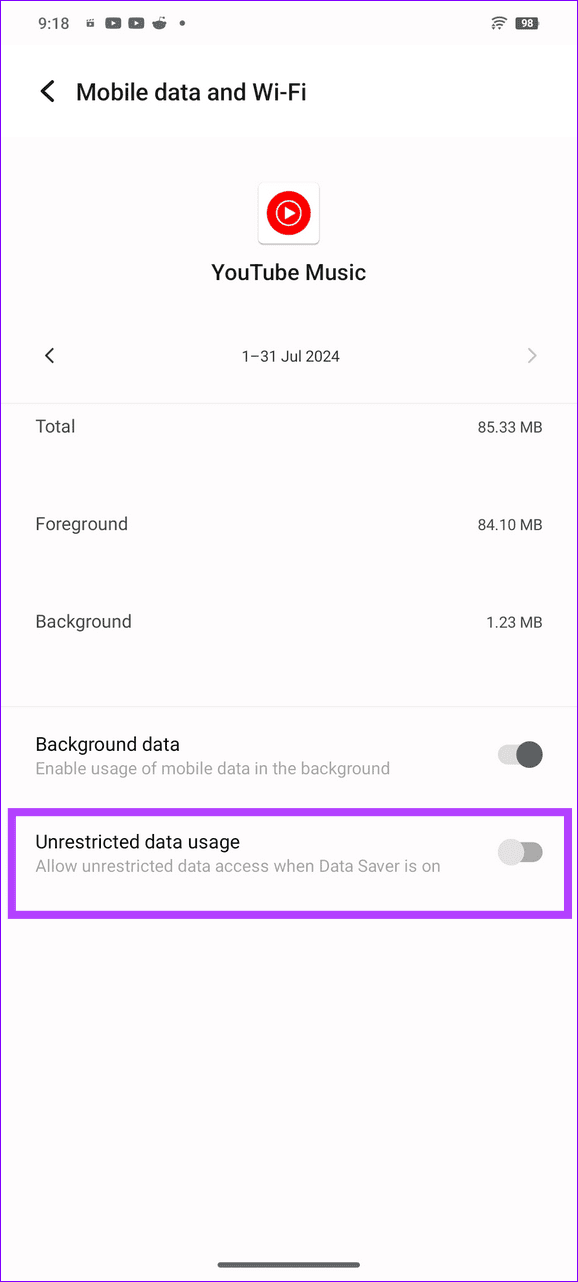578x1282 pixels.
Task: Tap the YouTube Music app icon
Action: 289,212
